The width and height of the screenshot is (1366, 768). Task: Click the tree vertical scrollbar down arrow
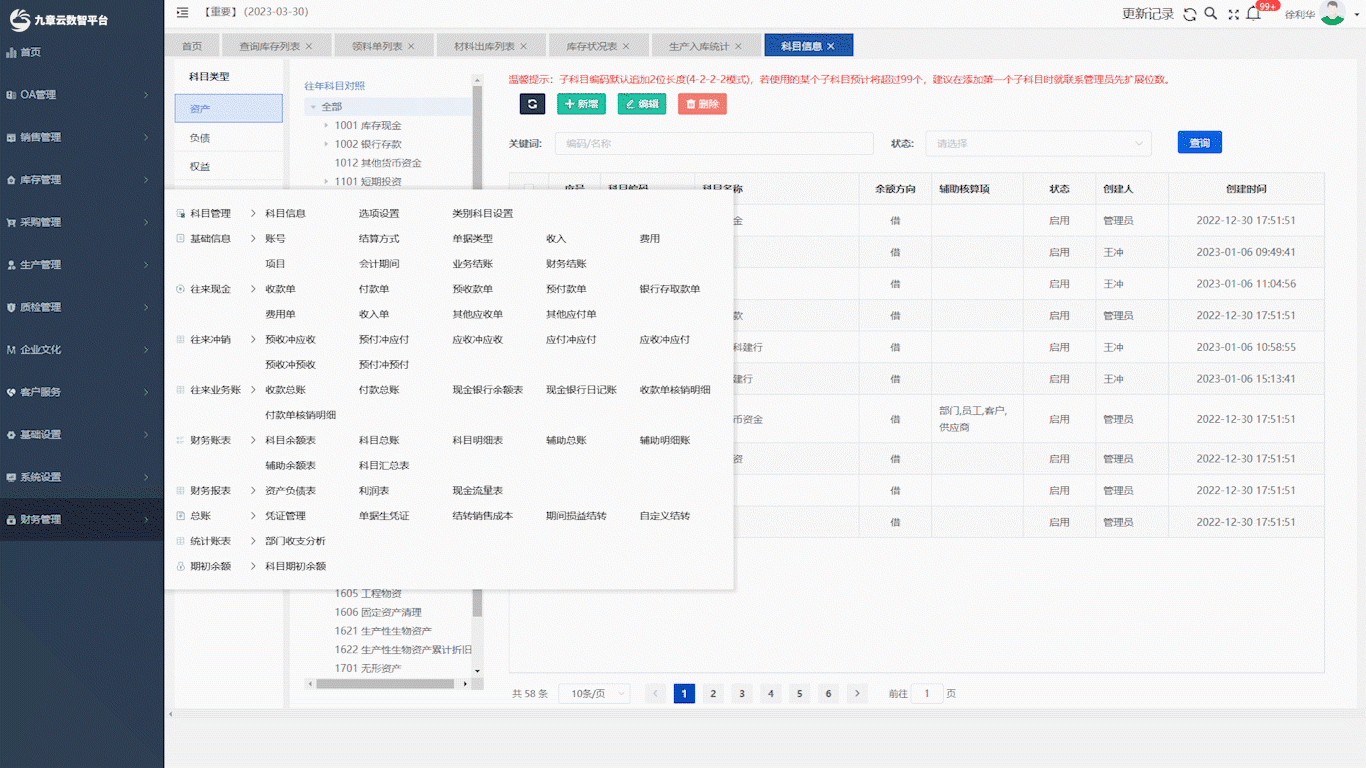tap(477, 671)
